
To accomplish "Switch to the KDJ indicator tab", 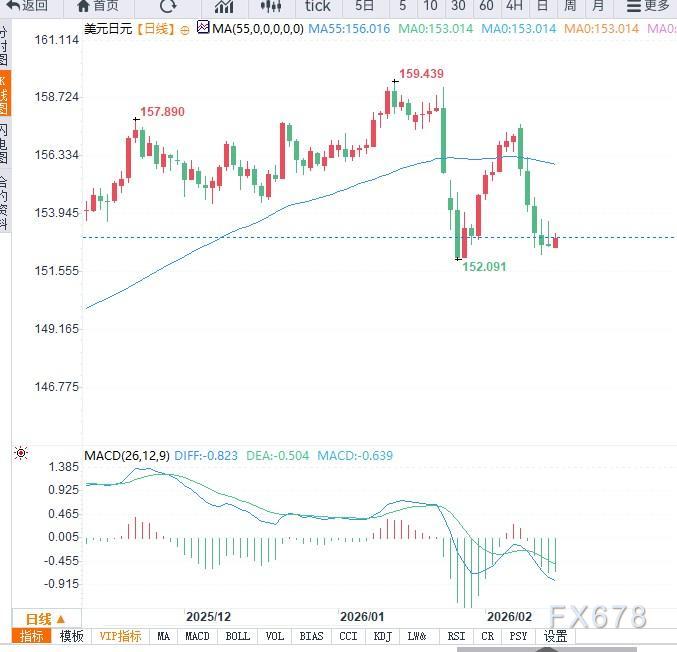I will (x=382, y=636).
